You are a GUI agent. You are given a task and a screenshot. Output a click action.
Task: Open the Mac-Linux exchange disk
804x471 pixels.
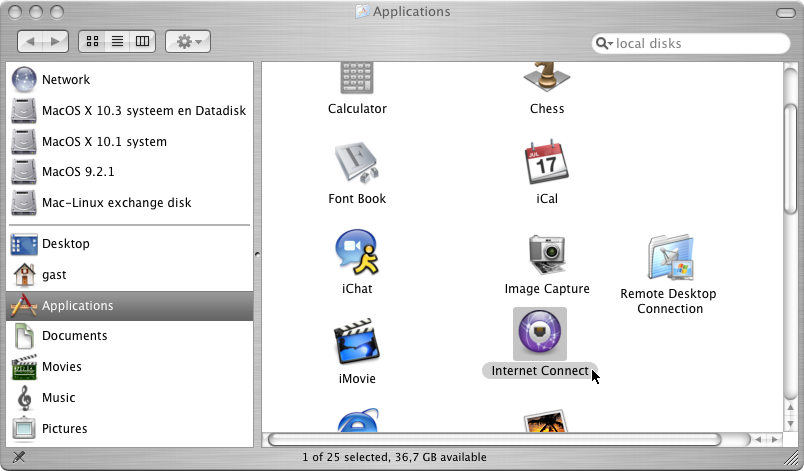pos(129,202)
